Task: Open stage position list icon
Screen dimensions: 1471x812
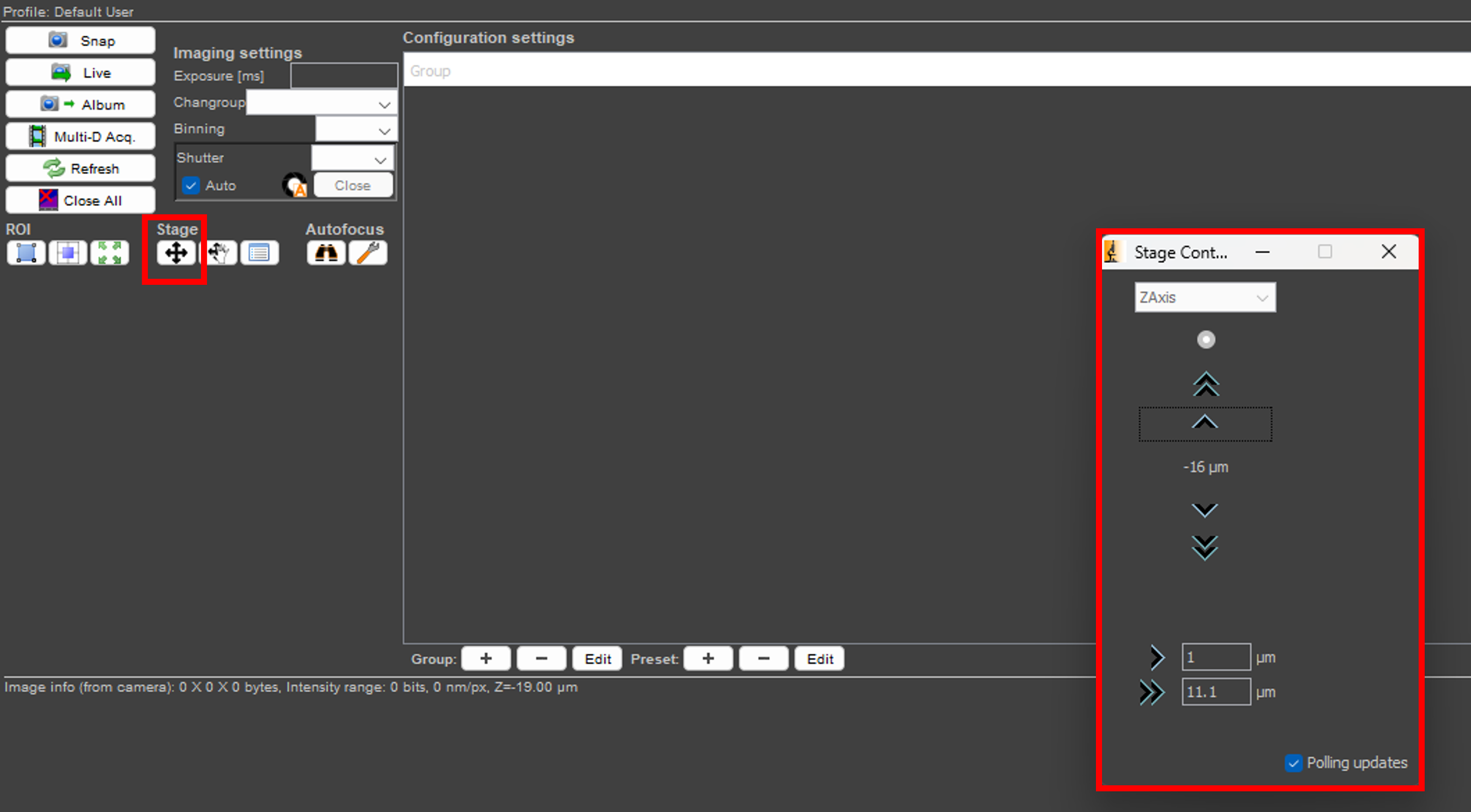Action: [x=260, y=252]
